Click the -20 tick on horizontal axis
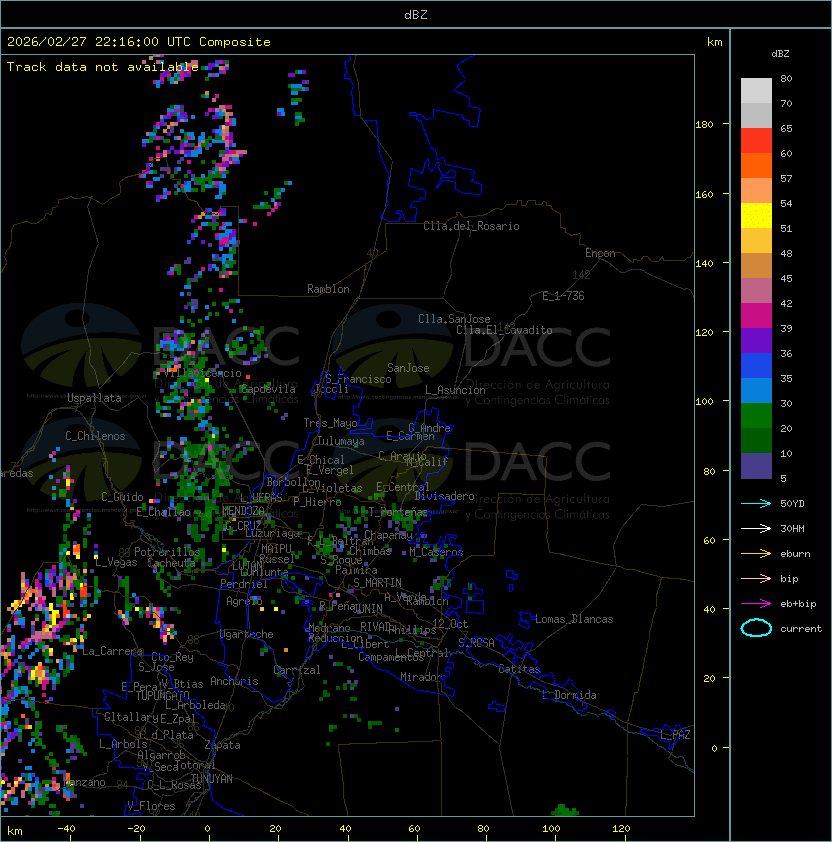 (x=136, y=829)
